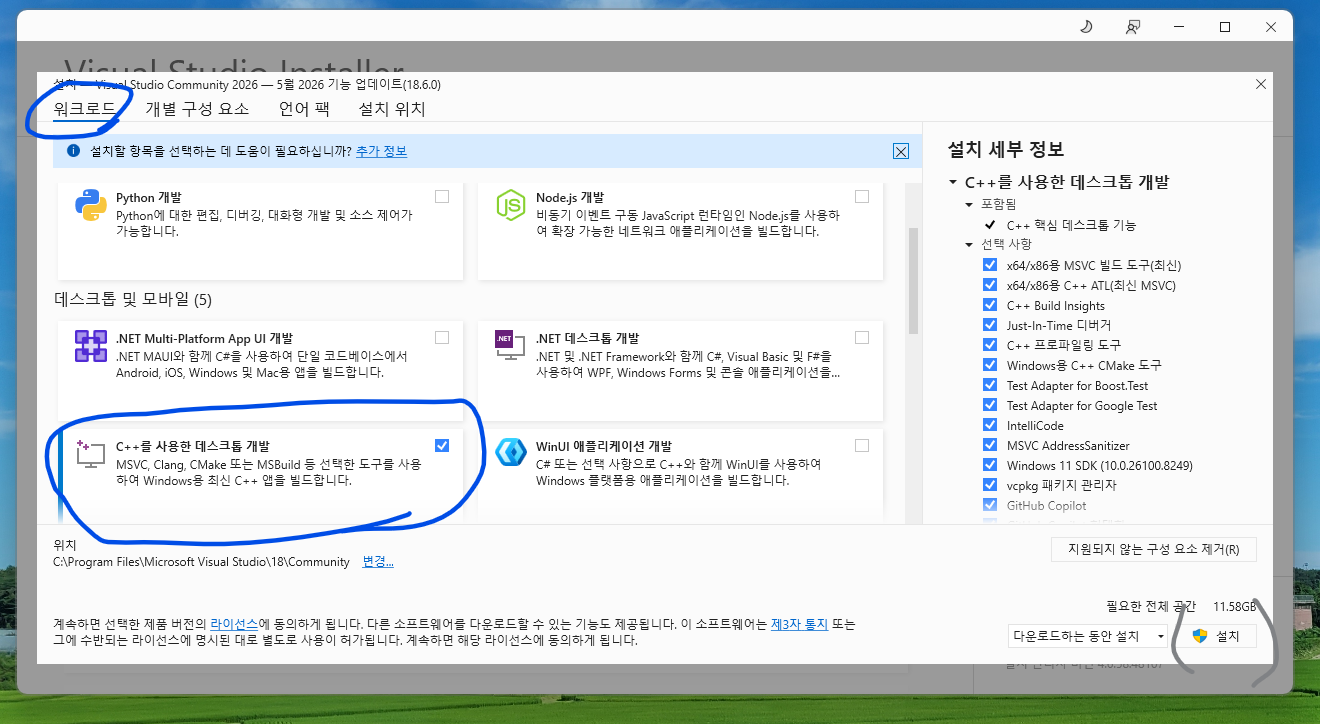The image size is (1320, 724).
Task: Click the 설치 세부 정보 heading
Action: [x=1006, y=149]
